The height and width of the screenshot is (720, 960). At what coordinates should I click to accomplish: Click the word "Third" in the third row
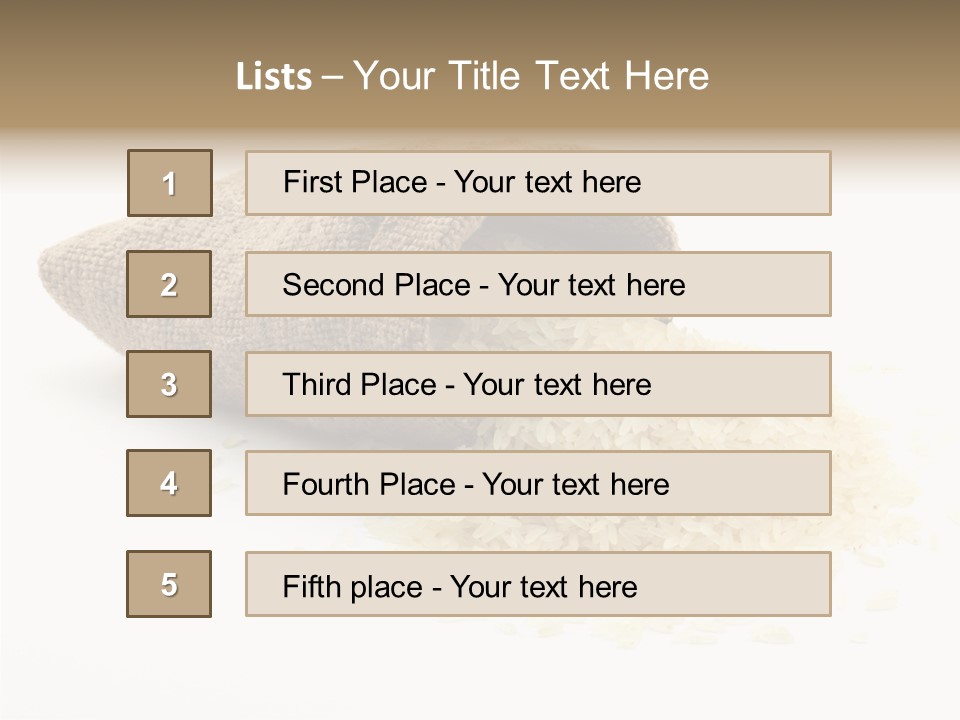(x=317, y=385)
